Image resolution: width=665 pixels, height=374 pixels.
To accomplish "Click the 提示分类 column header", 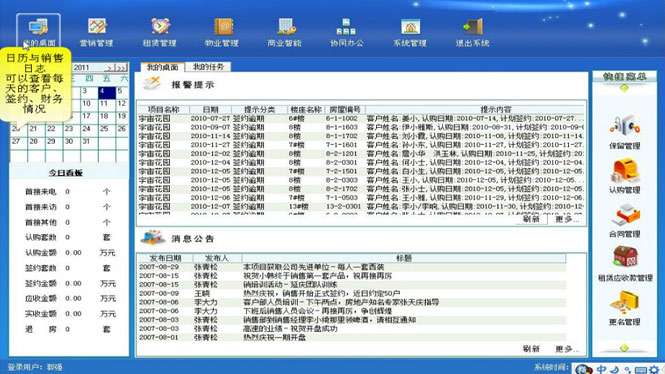I will tap(260, 109).
